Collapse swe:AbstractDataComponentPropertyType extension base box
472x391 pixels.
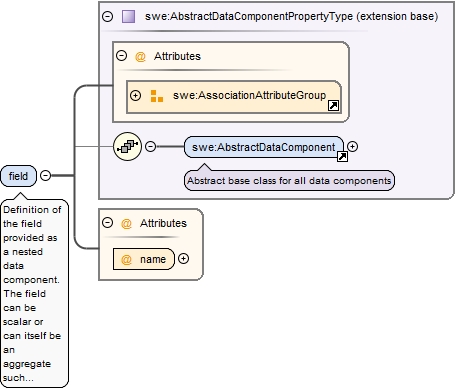tap(107, 16)
